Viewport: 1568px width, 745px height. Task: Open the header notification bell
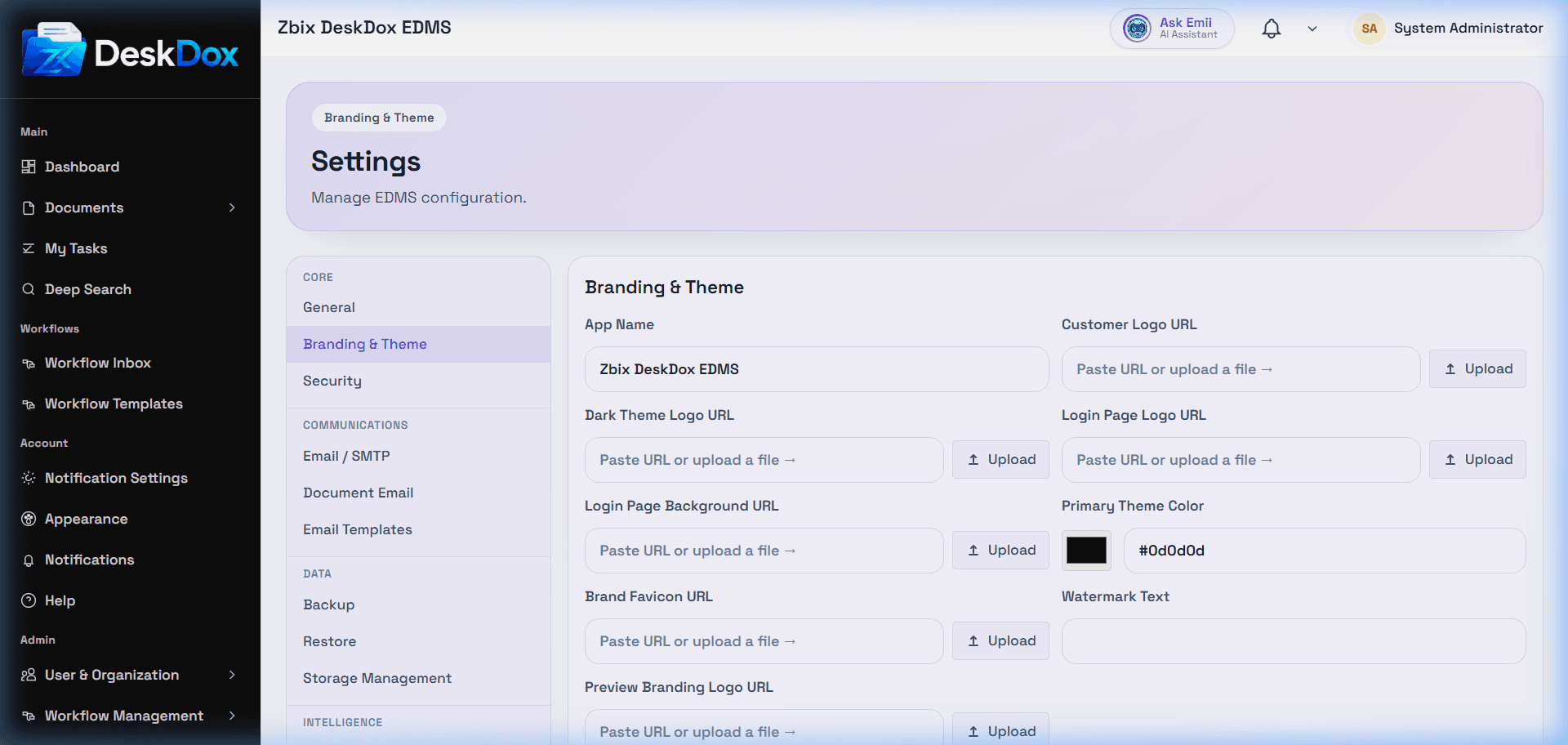pos(1272,29)
